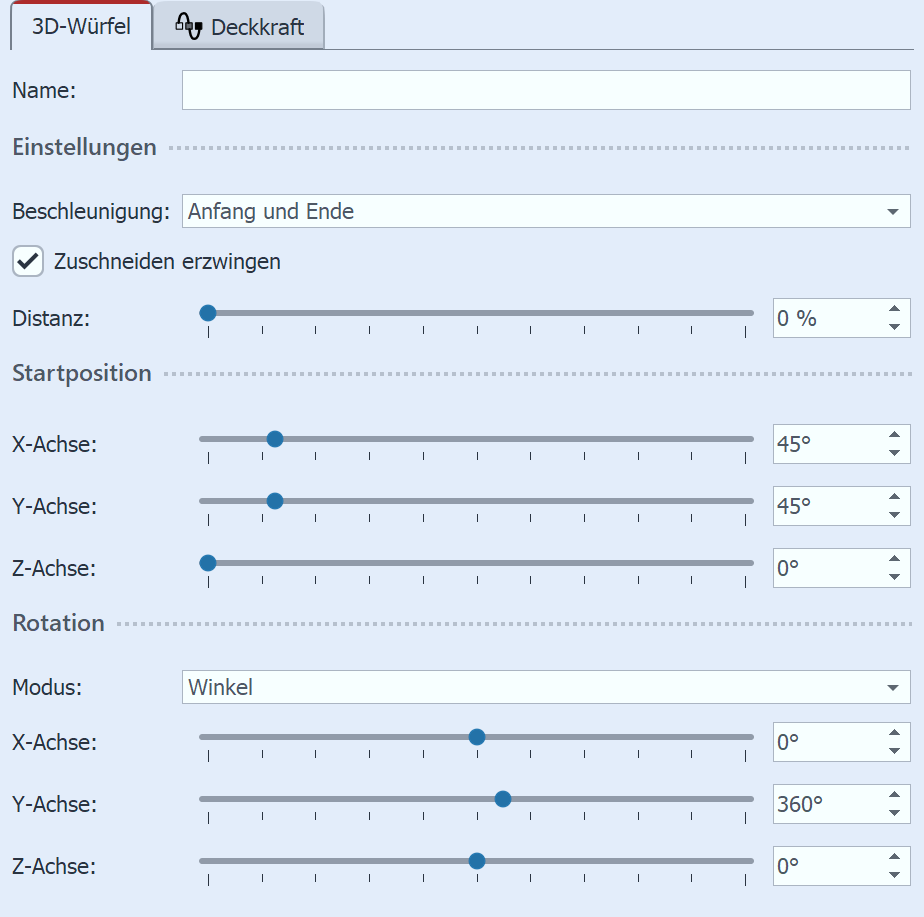Decrease Startposition Y-Achse angle stepper
Image resolution: width=924 pixels, height=917 pixels.
(x=894, y=515)
